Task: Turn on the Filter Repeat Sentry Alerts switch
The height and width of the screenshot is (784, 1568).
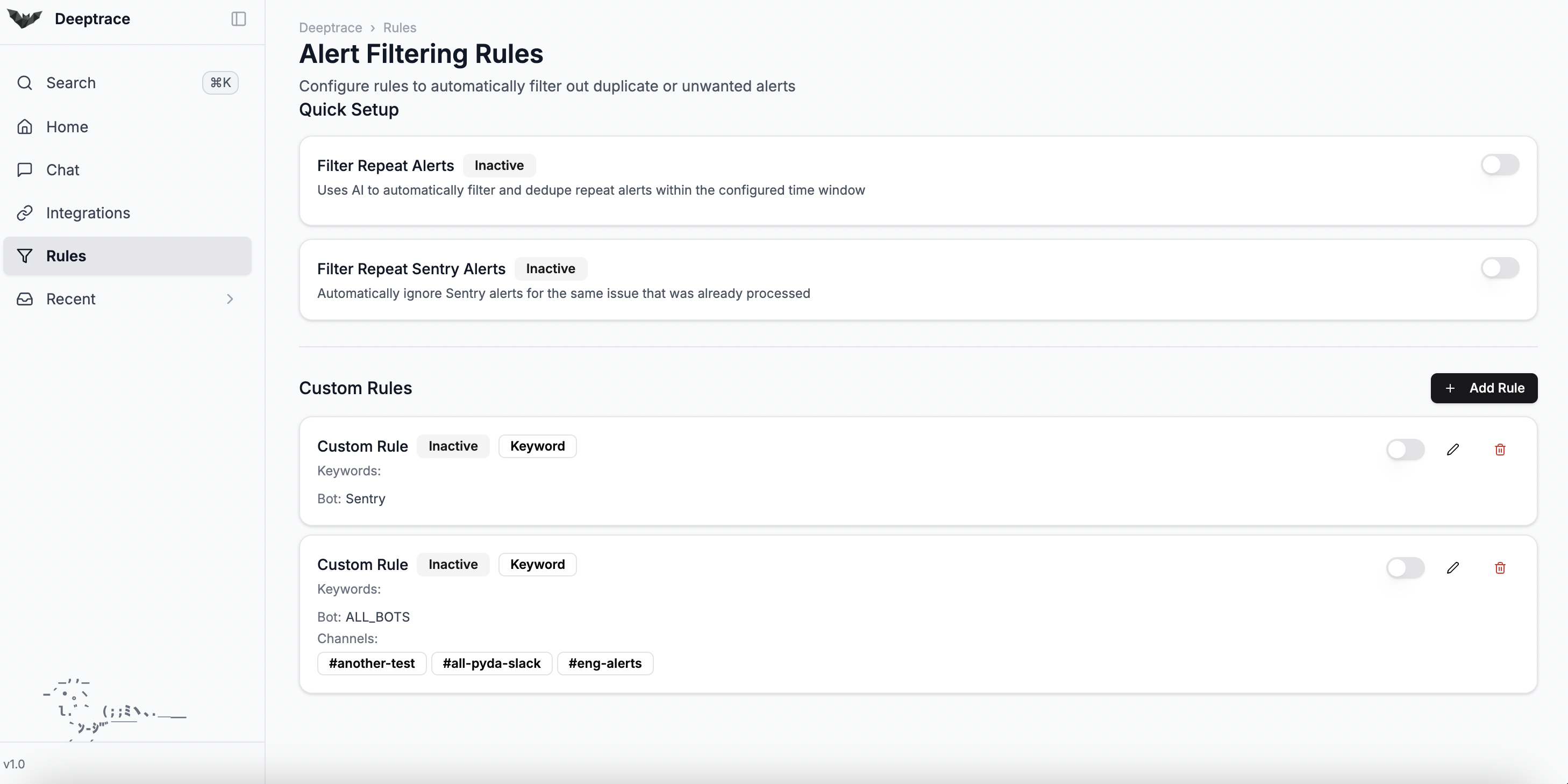Action: [1500, 268]
